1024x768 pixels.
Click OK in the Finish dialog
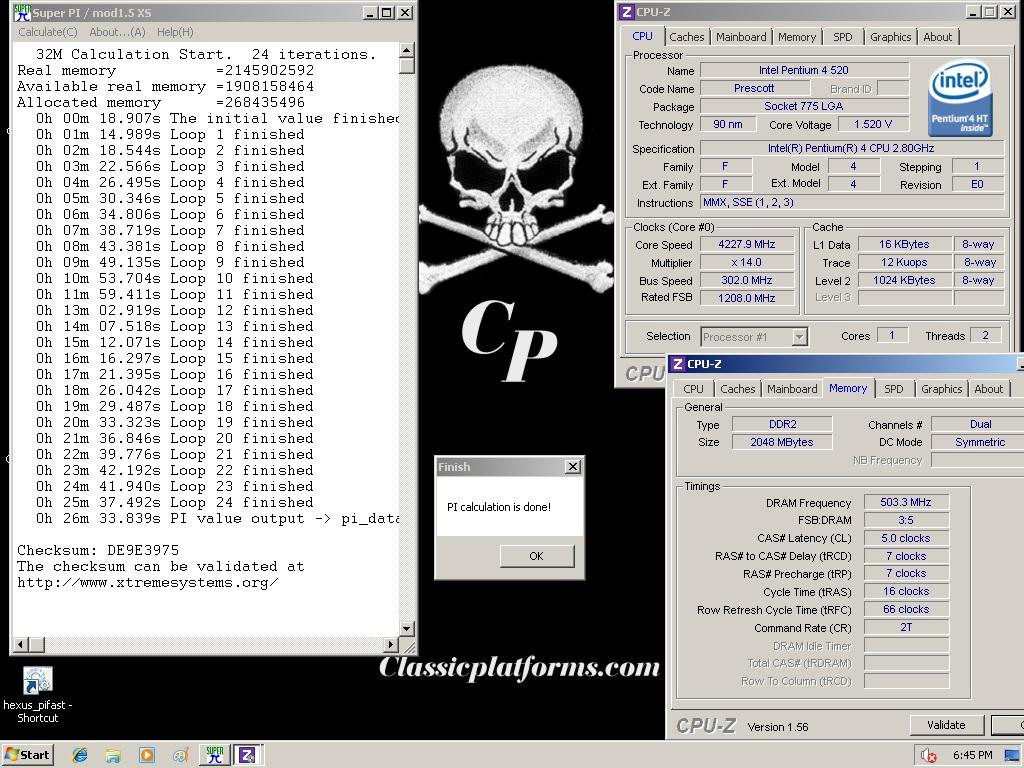tap(537, 556)
